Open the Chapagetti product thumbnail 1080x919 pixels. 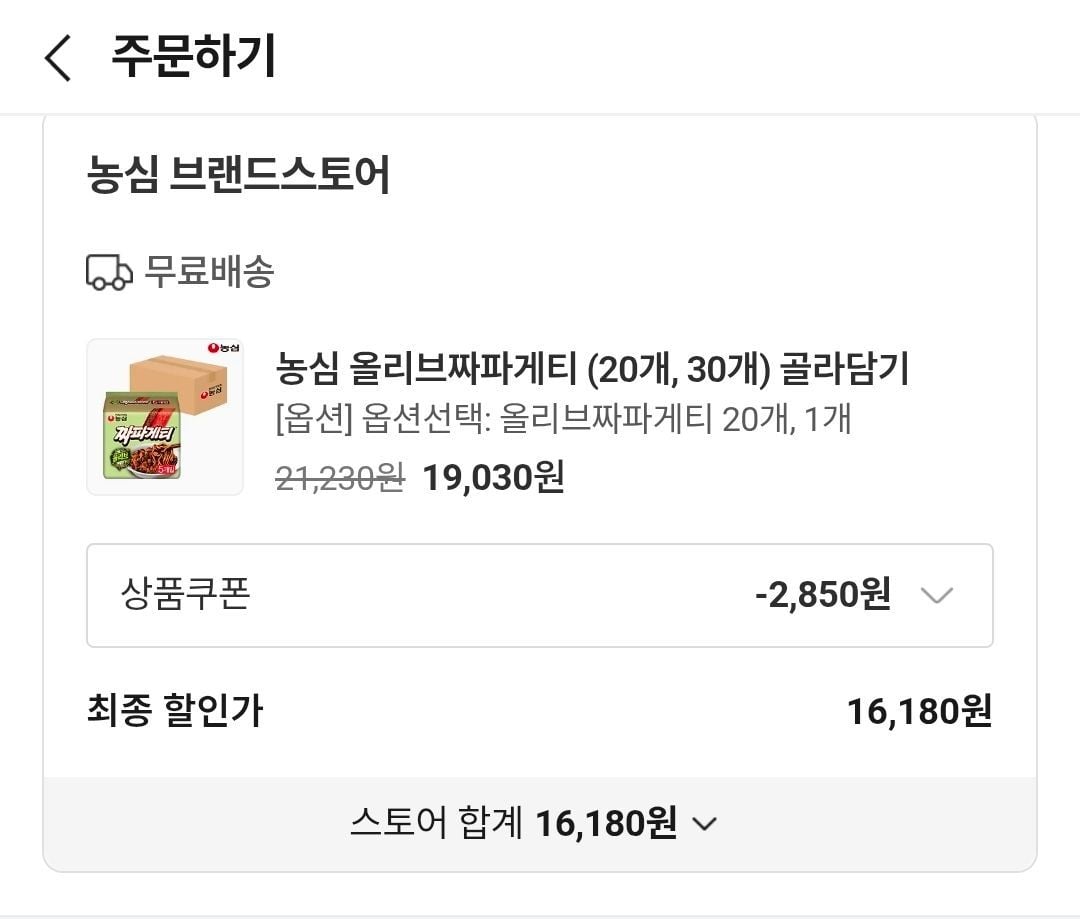pyautogui.click(x=165, y=417)
